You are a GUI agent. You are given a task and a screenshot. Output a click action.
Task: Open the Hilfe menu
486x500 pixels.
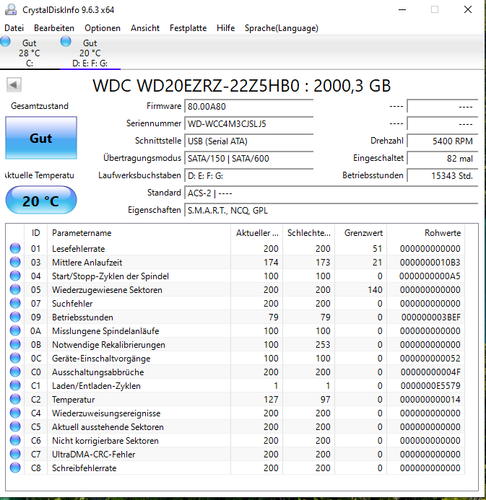coord(226,28)
